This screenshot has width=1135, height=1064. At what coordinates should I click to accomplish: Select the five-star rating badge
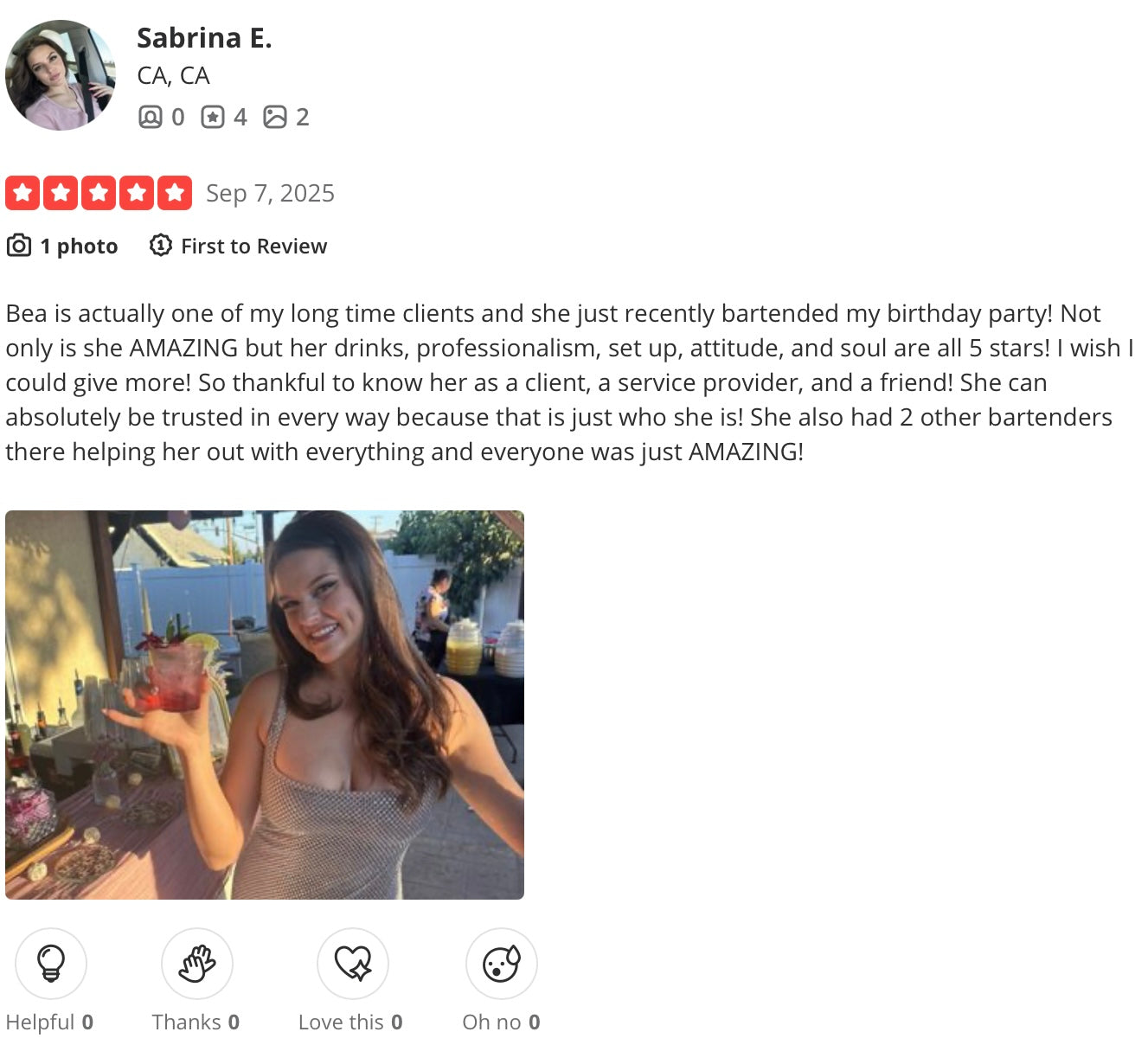[x=99, y=193]
